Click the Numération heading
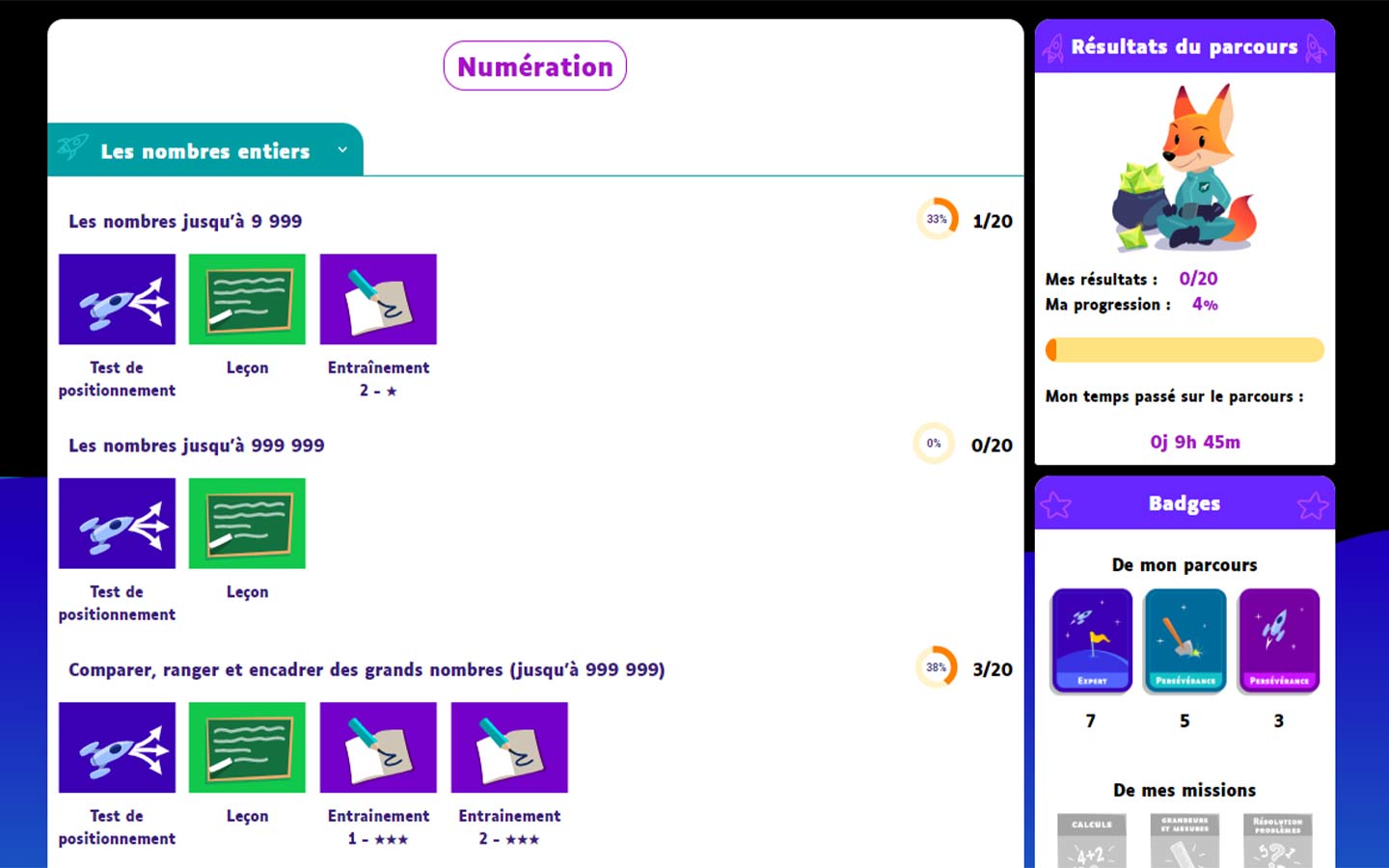The width and height of the screenshot is (1389, 868). pos(534,66)
